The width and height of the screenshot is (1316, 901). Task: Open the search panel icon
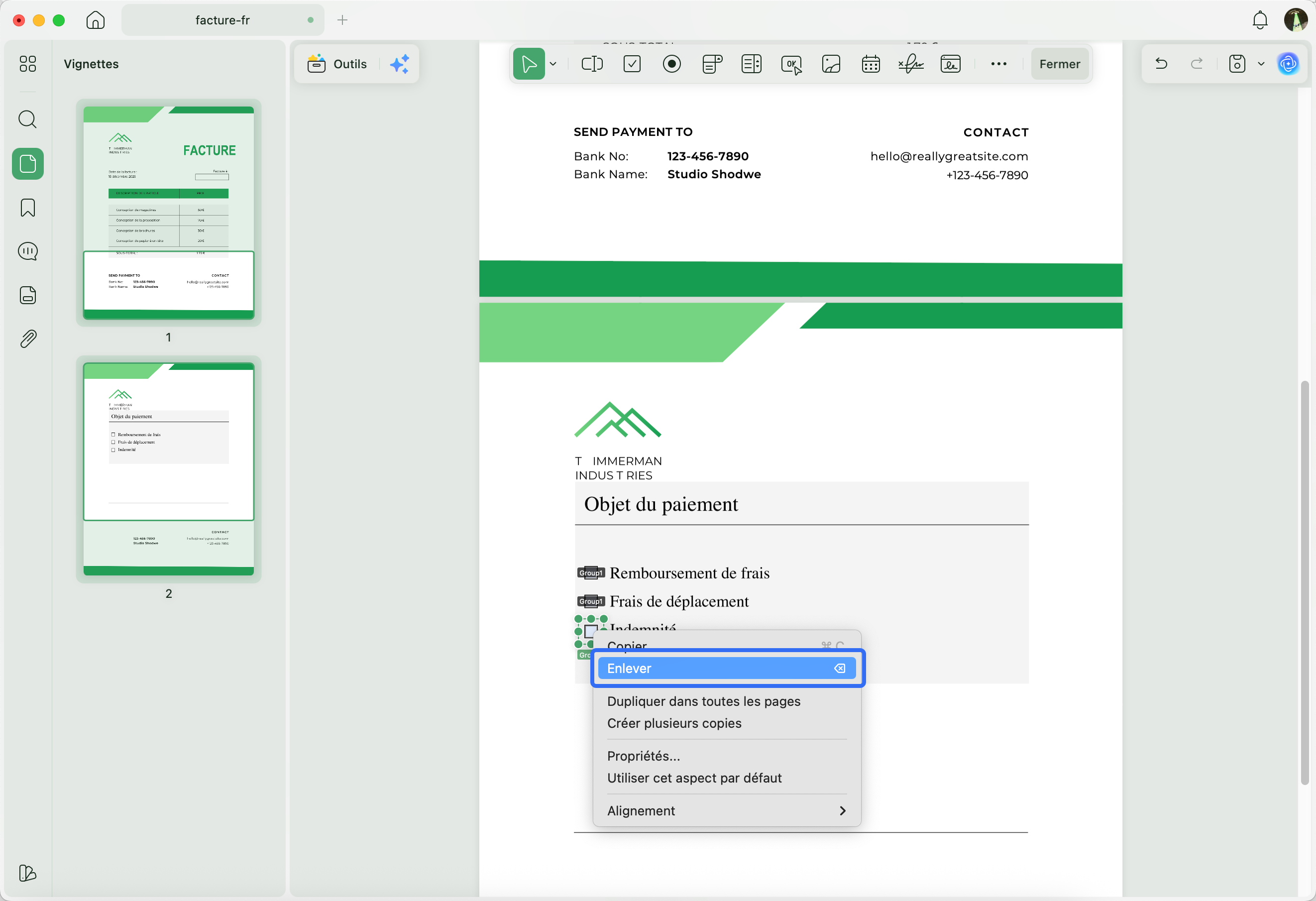tap(28, 119)
